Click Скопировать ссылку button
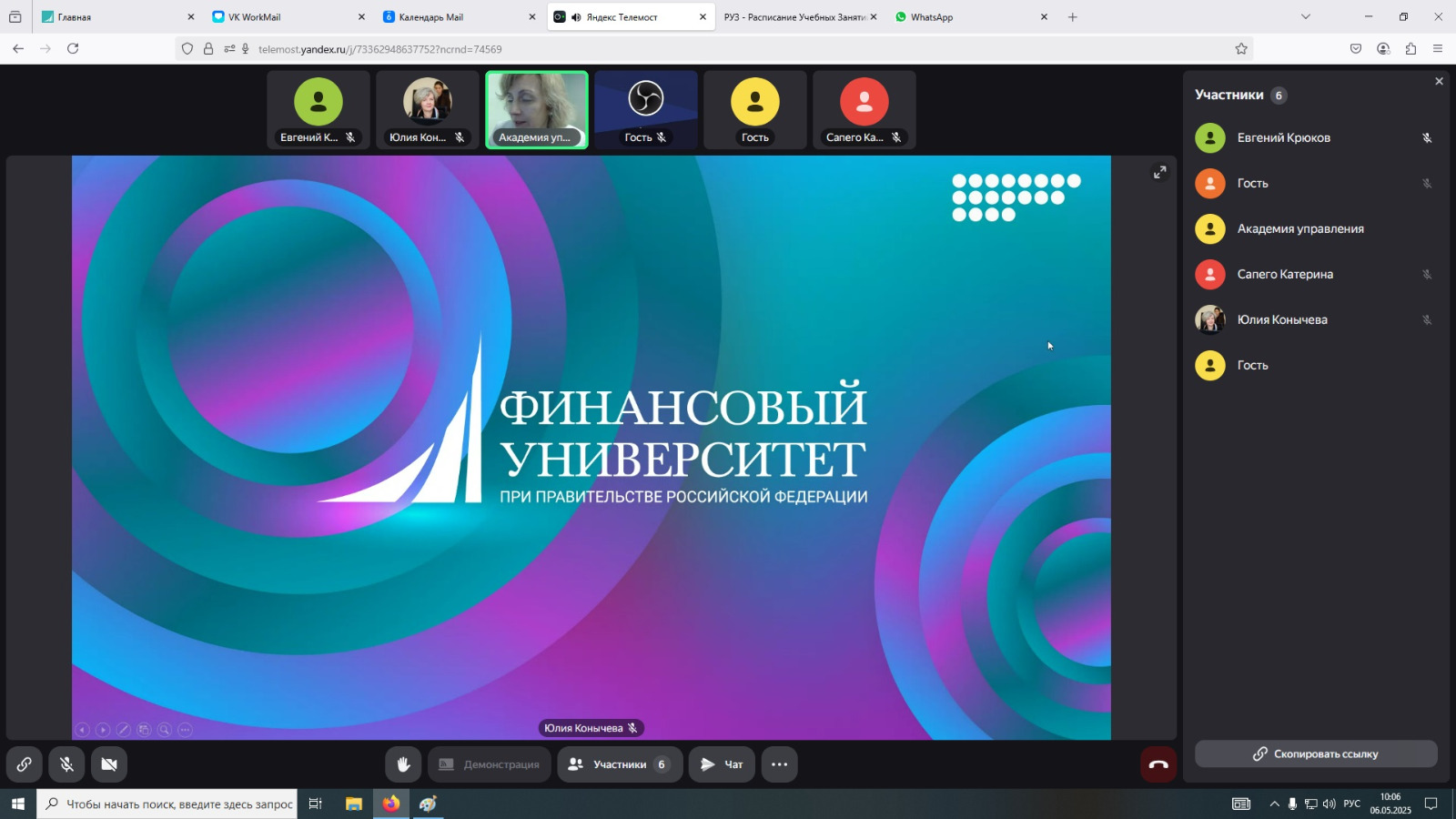Screen dimensions: 1456x819 [1316, 753]
